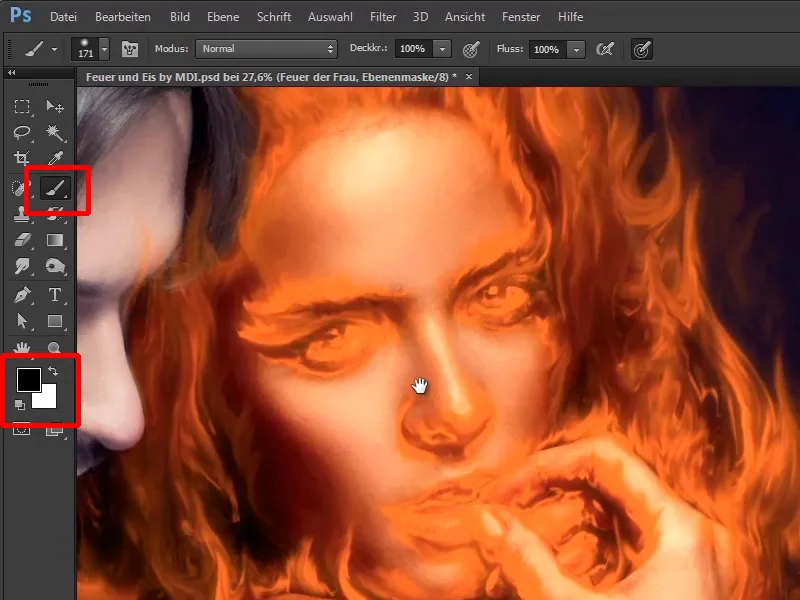The height and width of the screenshot is (600, 800).
Task: Select the Spot Healing Brush tool
Action: pos(19,188)
